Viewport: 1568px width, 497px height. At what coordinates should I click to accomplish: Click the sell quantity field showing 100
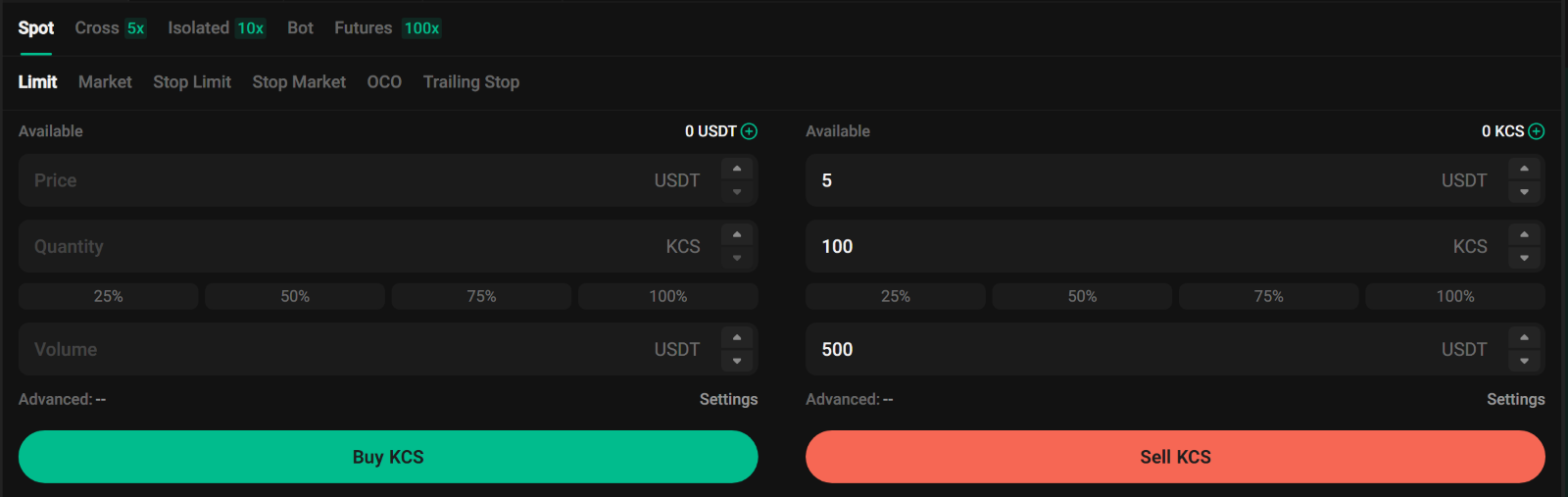[1175, 246]
